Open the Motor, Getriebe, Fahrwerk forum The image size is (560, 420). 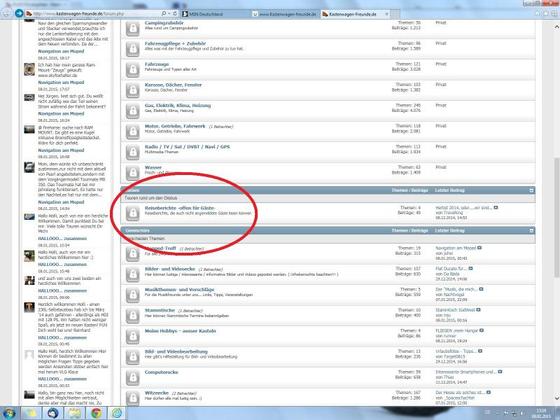pos(175,126)
